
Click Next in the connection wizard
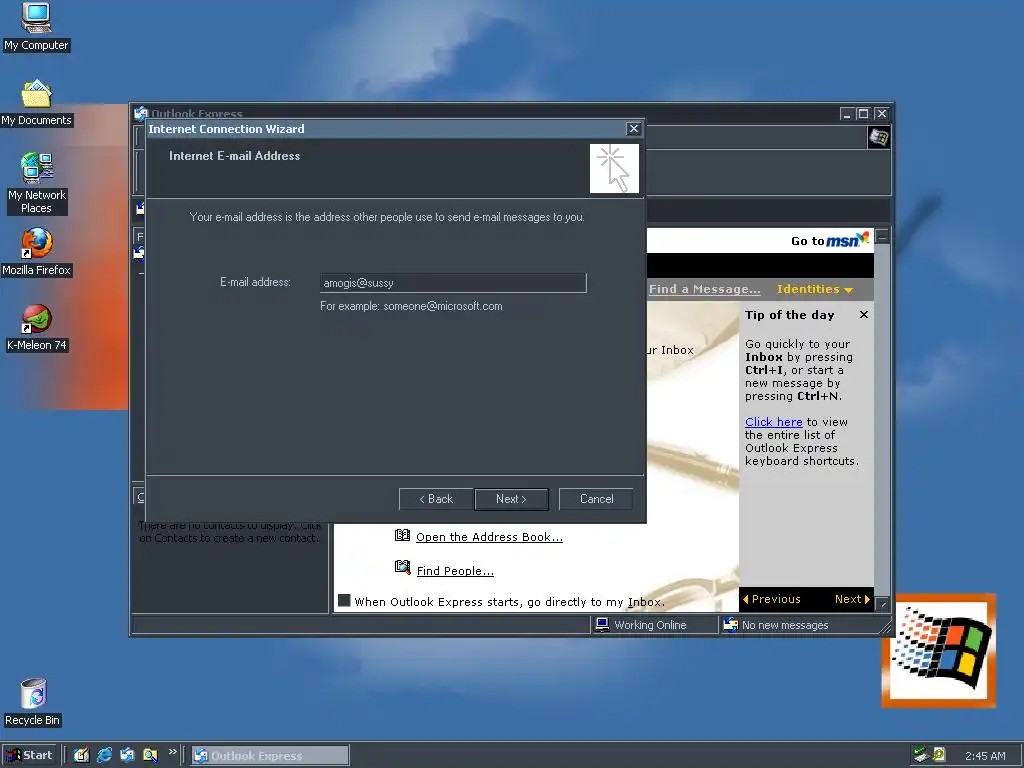(x=511, y=499)
